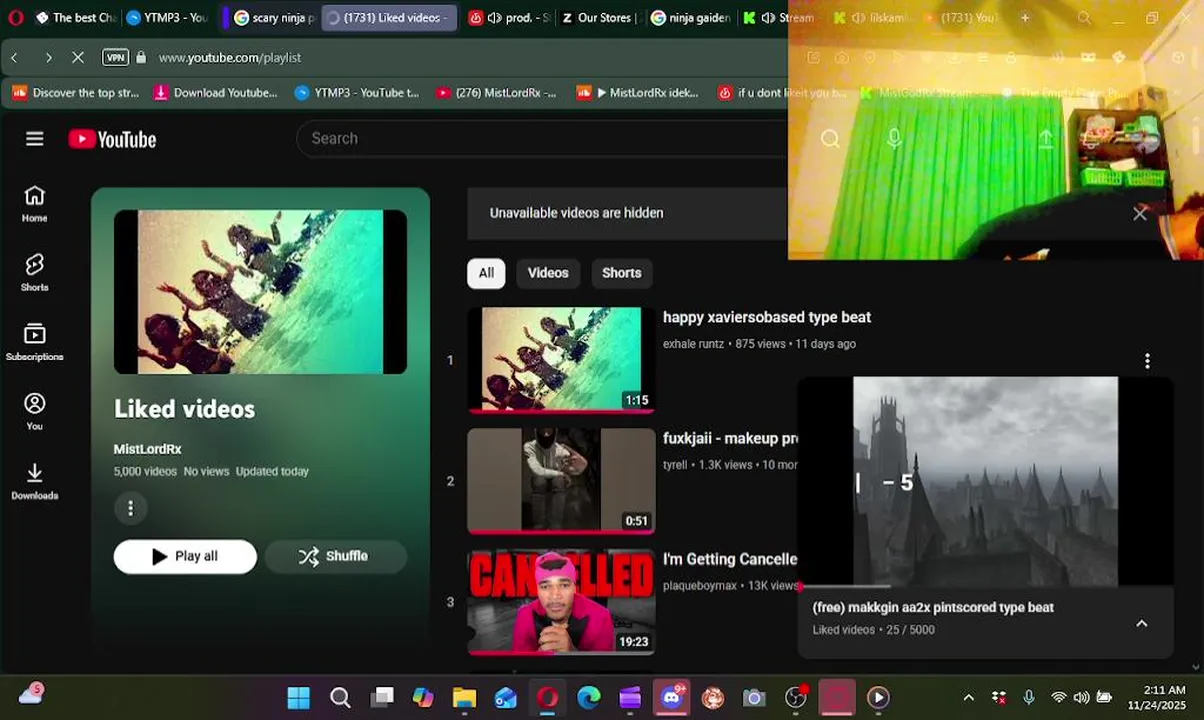
Task: Click the miniplayer progress bar
Action: point(985,586)
